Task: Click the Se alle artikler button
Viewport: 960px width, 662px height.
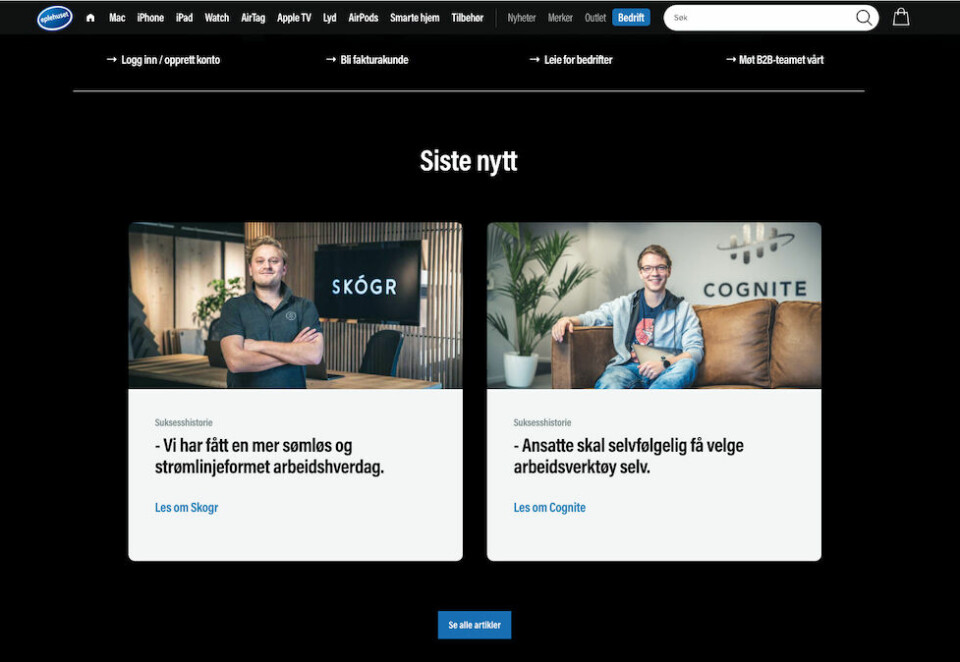Action: [474, 625]
